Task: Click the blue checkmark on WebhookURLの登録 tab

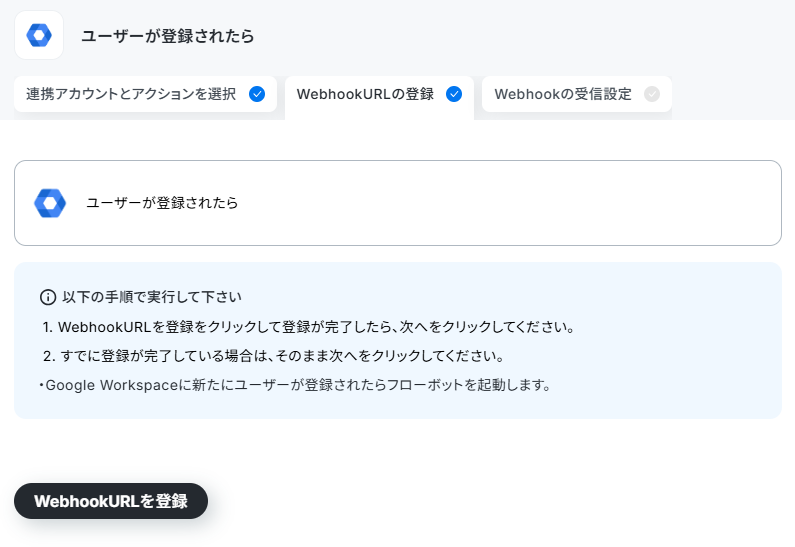Action: click(x=454, y=94)
